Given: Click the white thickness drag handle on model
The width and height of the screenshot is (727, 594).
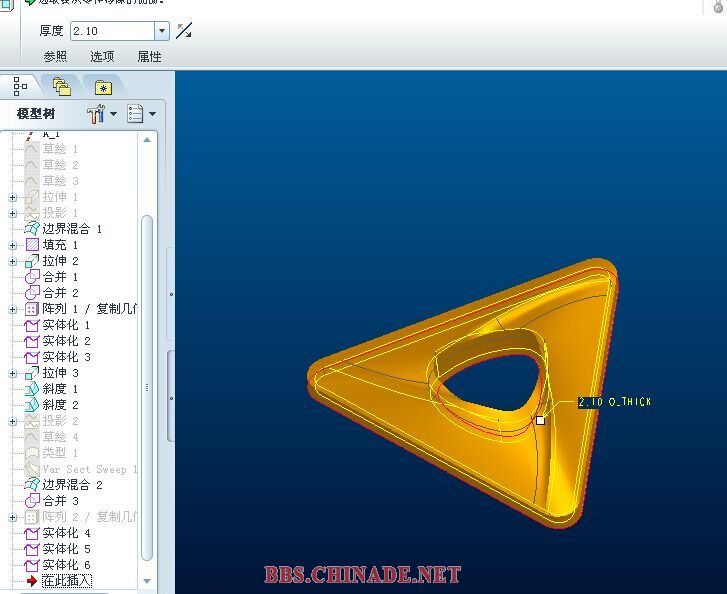Looking at the screenshot, I should (x=541, y=420).
